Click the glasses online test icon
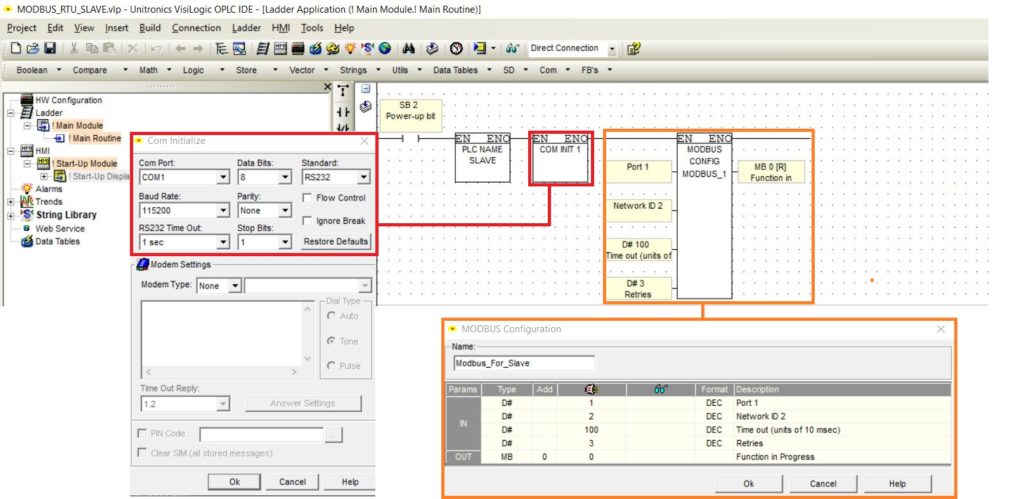1024x499 pixels. (512, 48)
